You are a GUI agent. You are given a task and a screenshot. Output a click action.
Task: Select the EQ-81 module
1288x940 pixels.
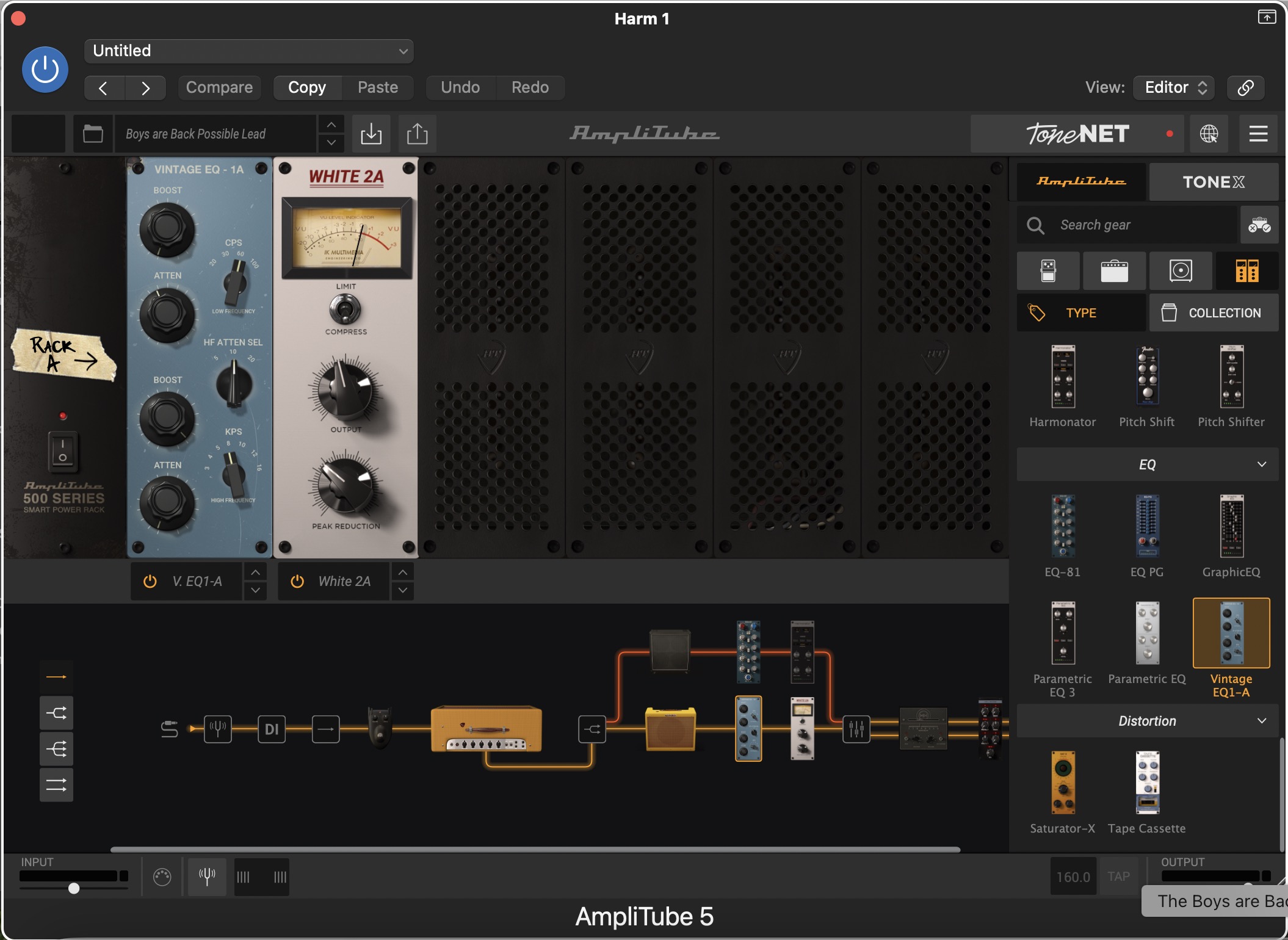1063,537
